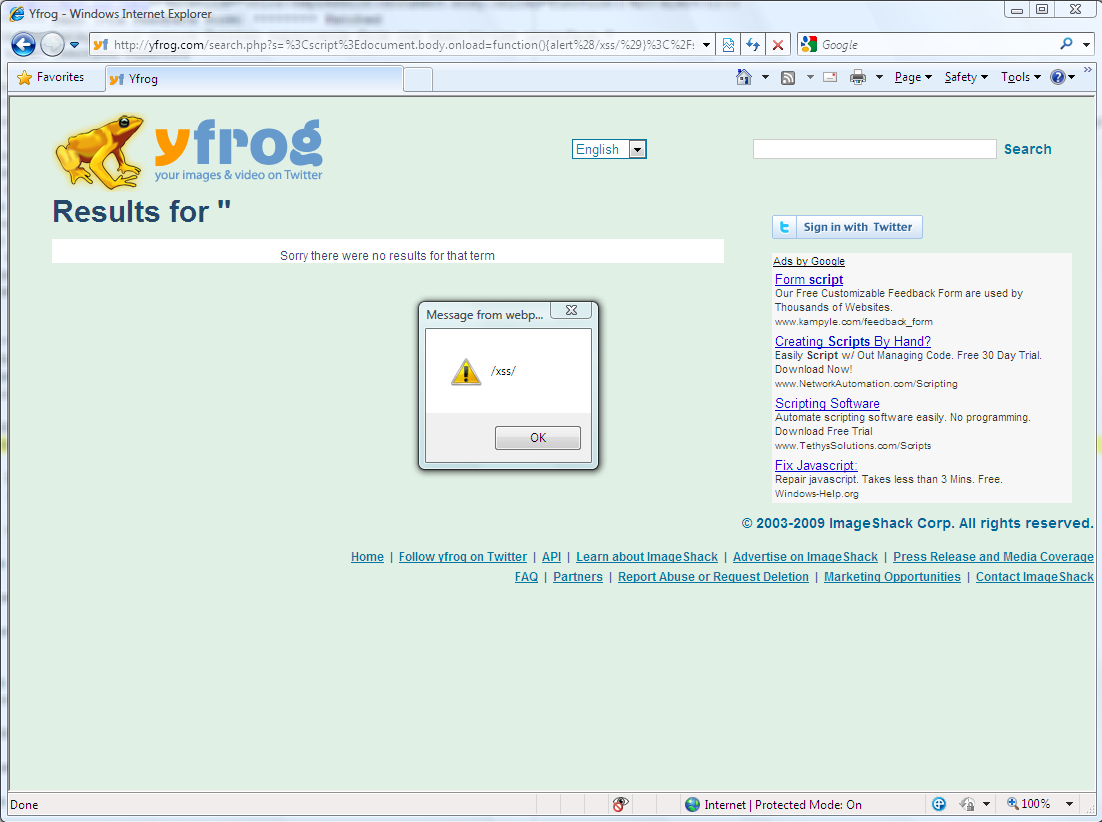Select the Yfrog browser tab
Screen dimensions: 1102x822
pos(254,79)
